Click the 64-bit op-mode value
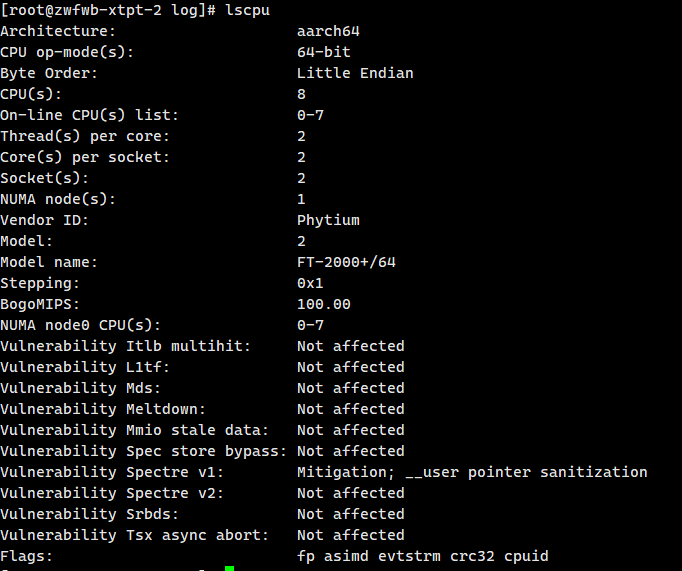The width and height of the screenshot is (682, 571). [x=324, y=52]
